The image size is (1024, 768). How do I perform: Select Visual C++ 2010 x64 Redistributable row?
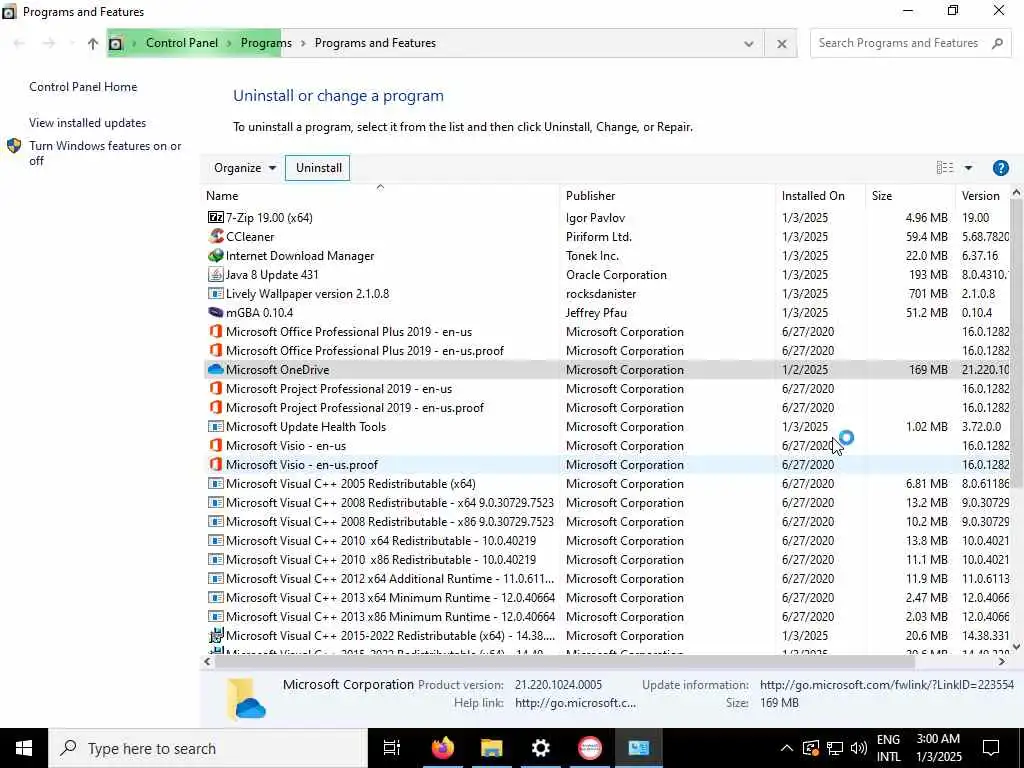coord(607,541)
